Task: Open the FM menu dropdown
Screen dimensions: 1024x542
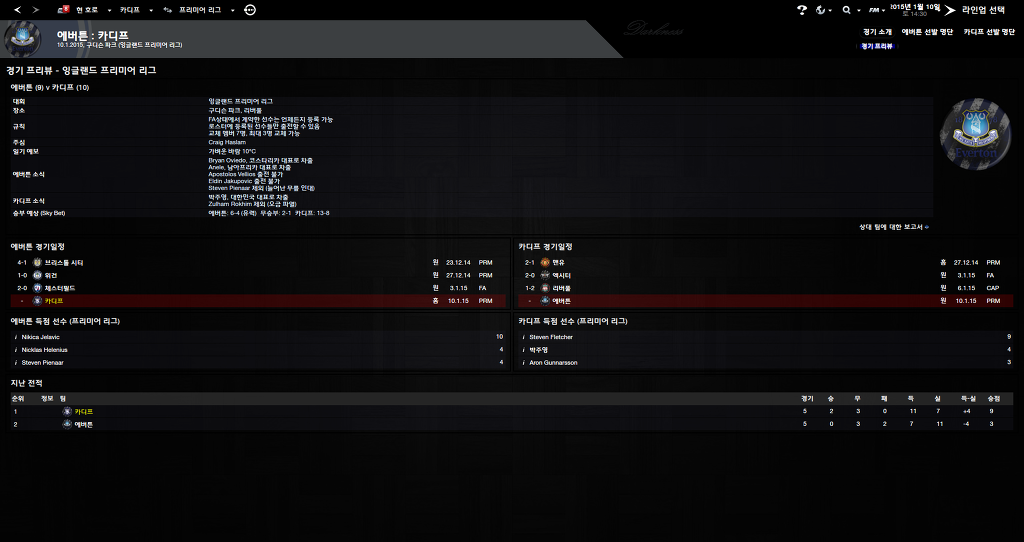Action: (x=877, y=9)
